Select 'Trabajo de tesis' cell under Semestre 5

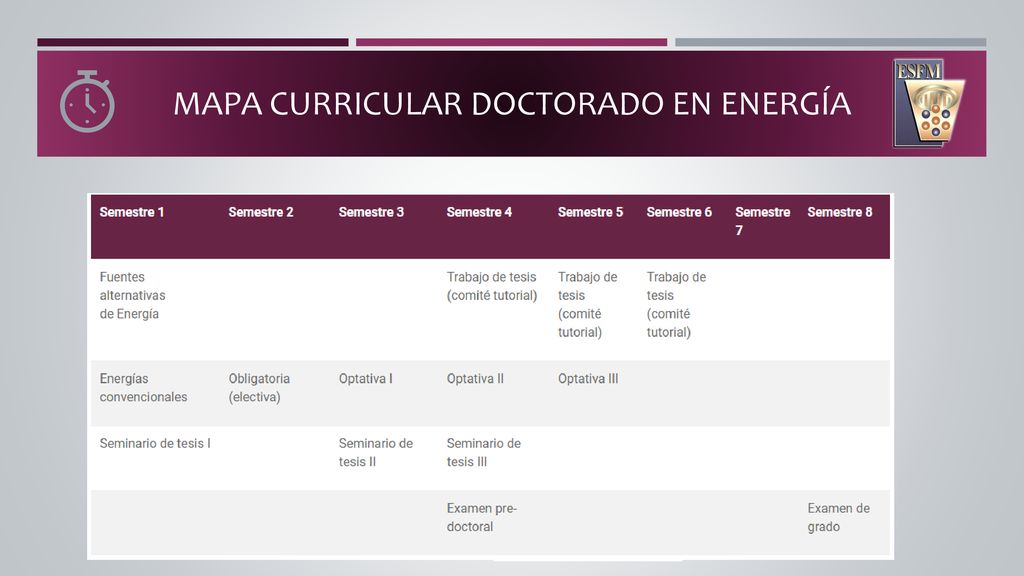(x=588, y=304)
